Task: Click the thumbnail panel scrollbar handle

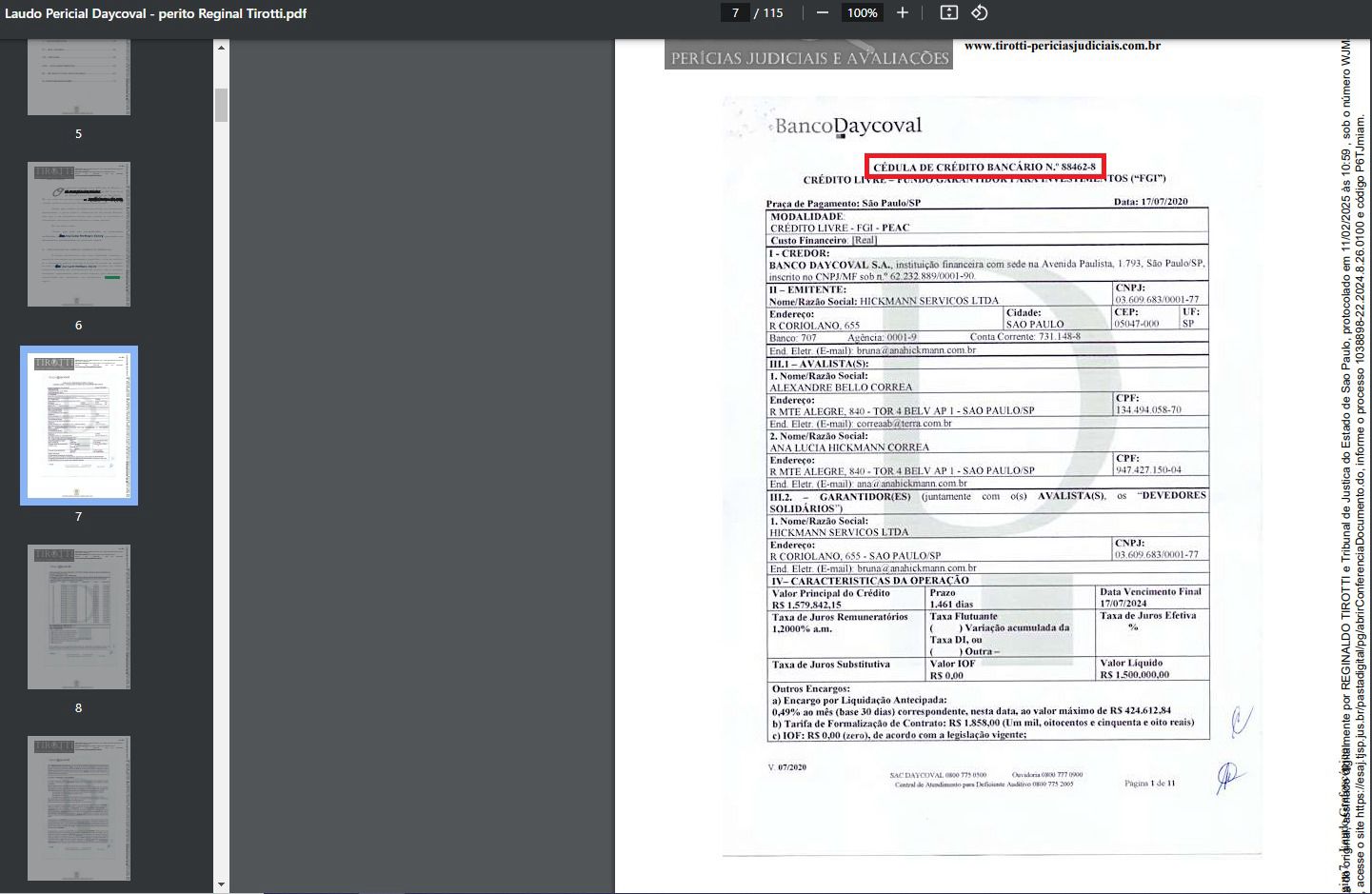Action: (222, 105)
